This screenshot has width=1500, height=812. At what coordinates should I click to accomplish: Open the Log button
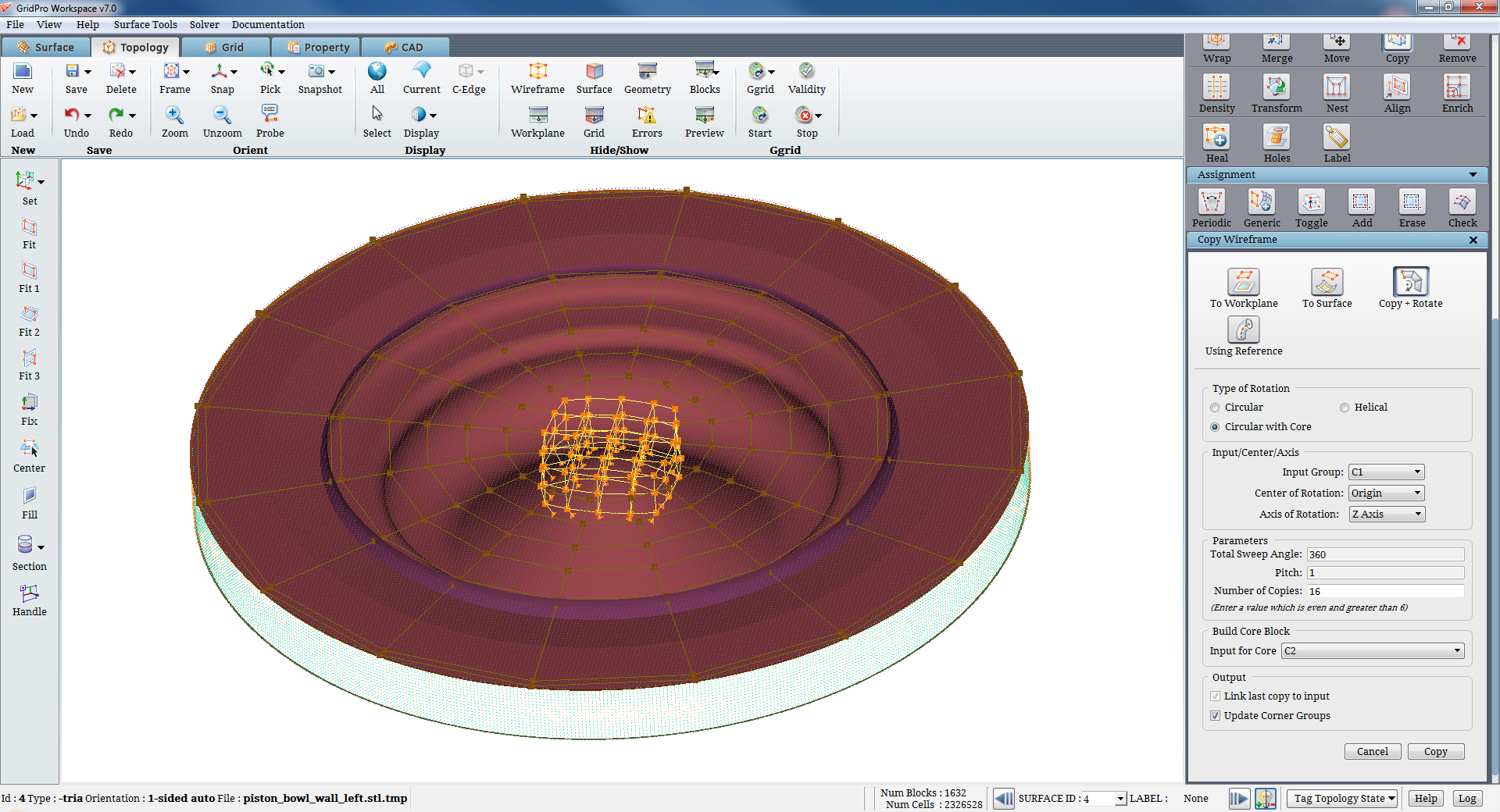(1466, 799)
